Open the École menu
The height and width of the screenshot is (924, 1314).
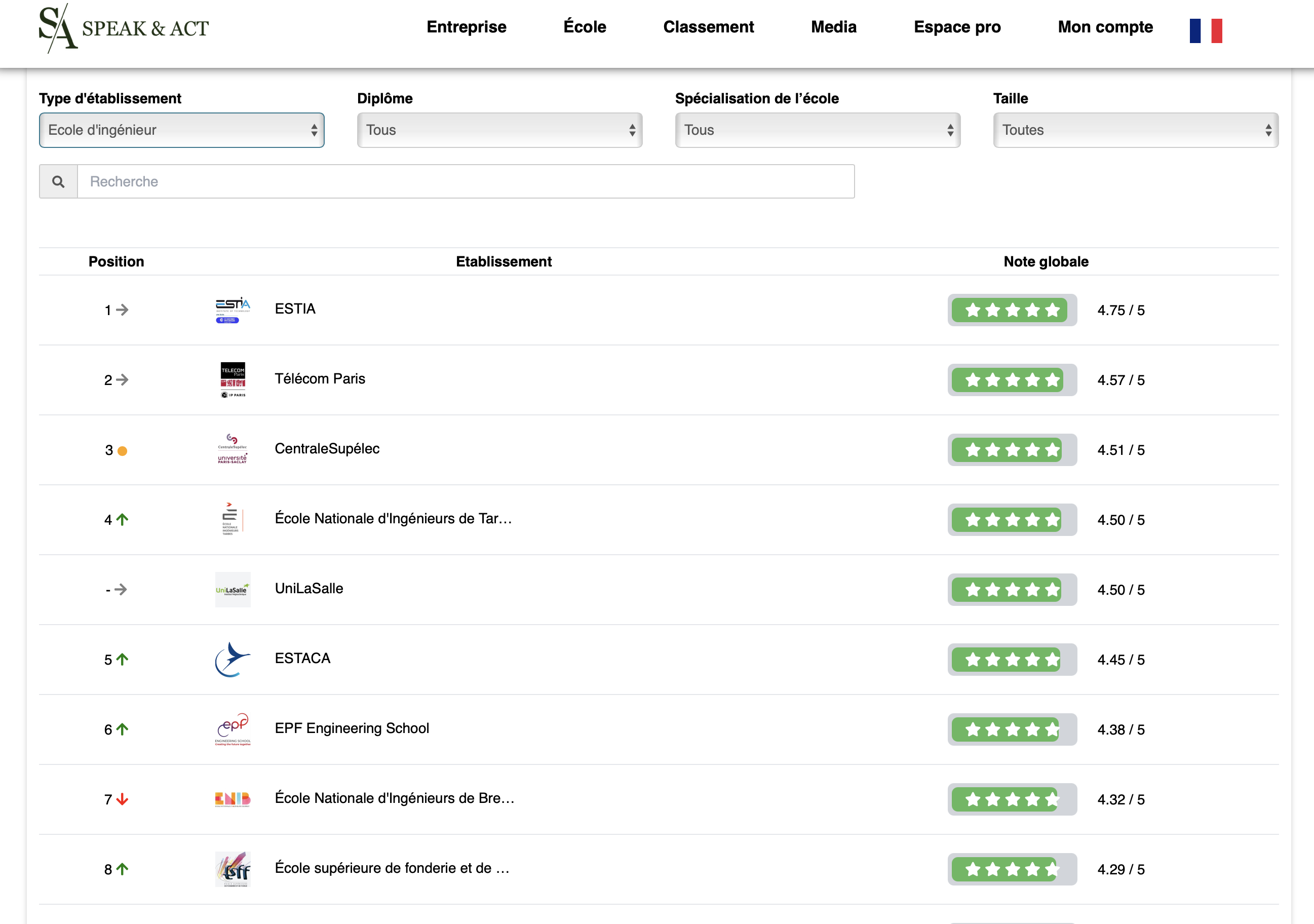[x=585, y=27]
